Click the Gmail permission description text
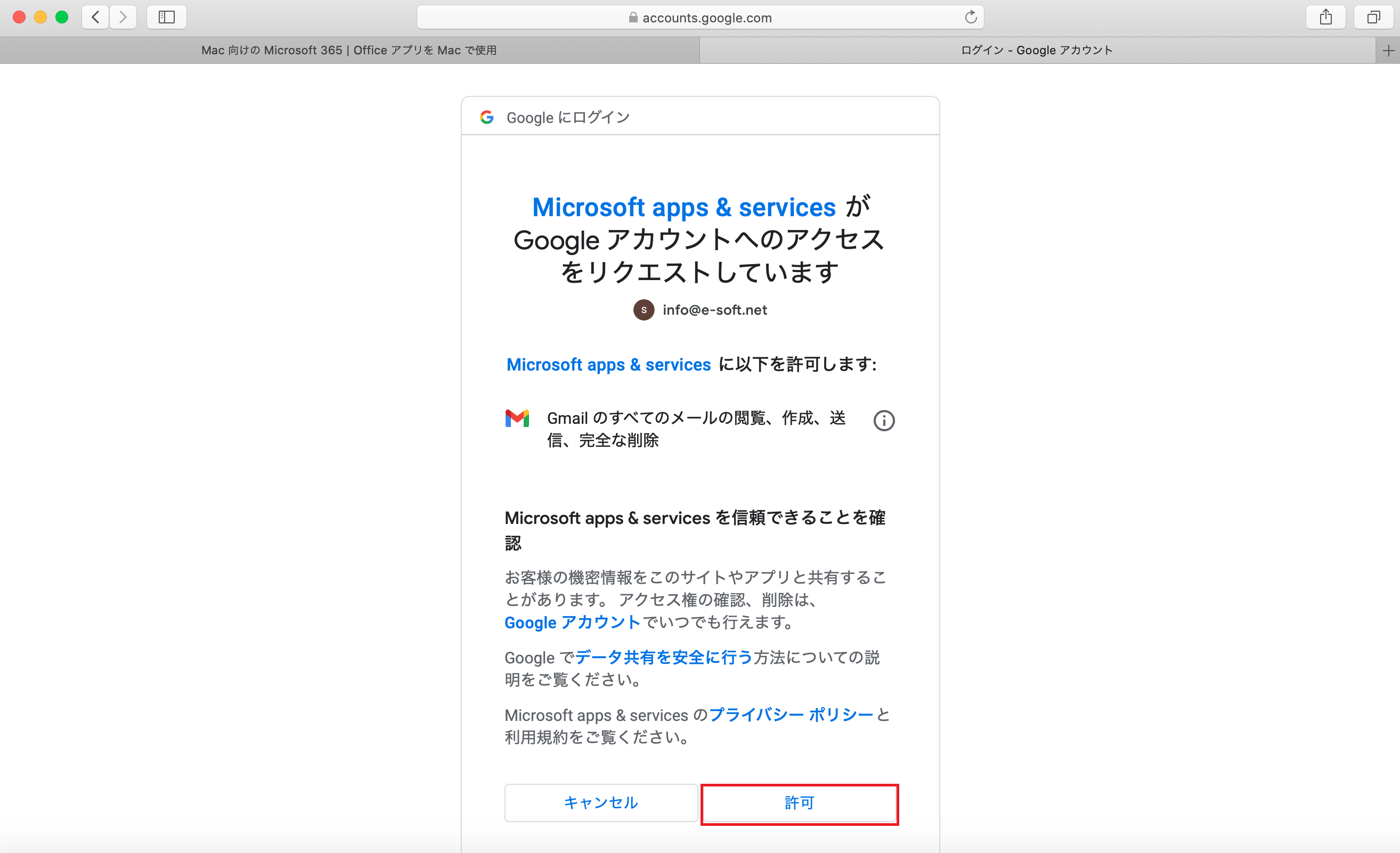Image resolution: width=1400 pixels, height=853 pixels. tap(697, 429)
